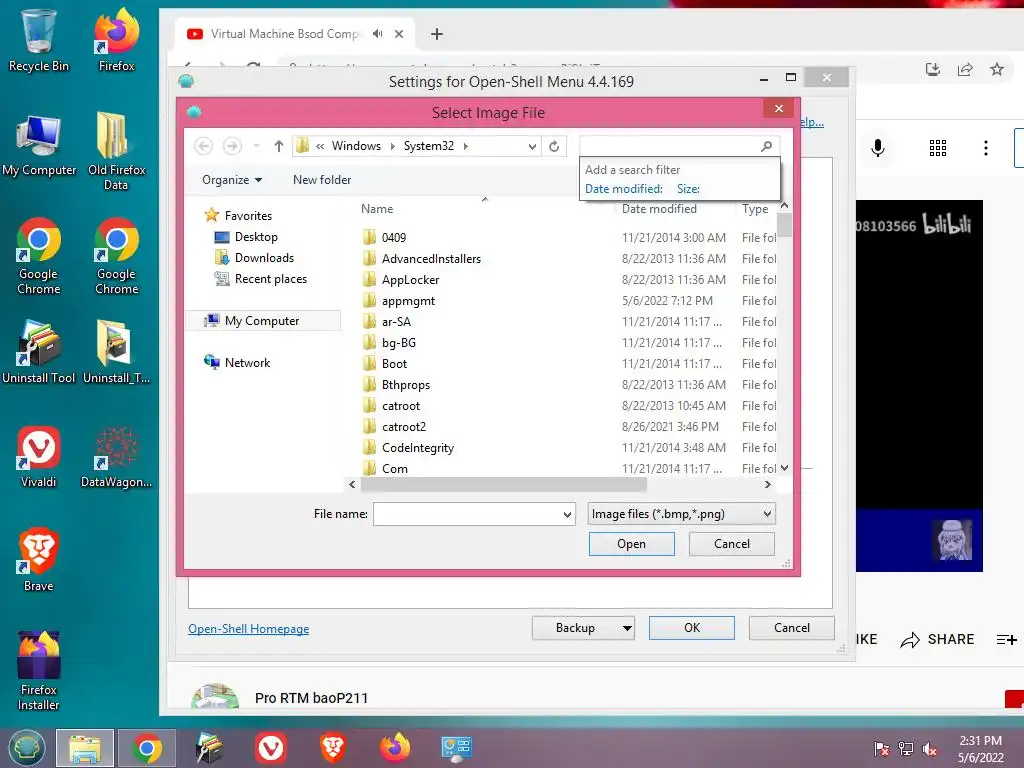
Task: Open YouTube settings three-dots menu
Action: click(x=985, y=148)
